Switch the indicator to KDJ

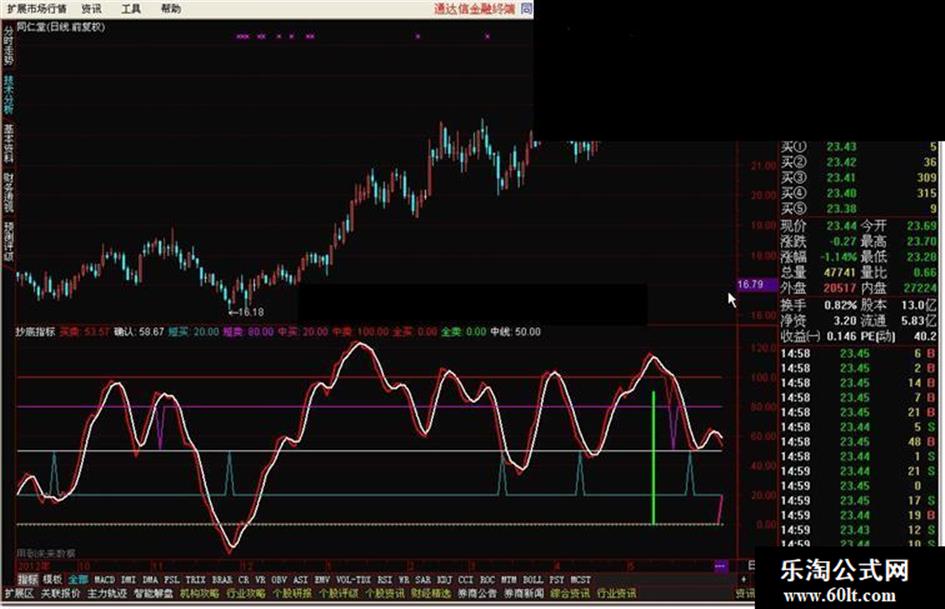444,579
